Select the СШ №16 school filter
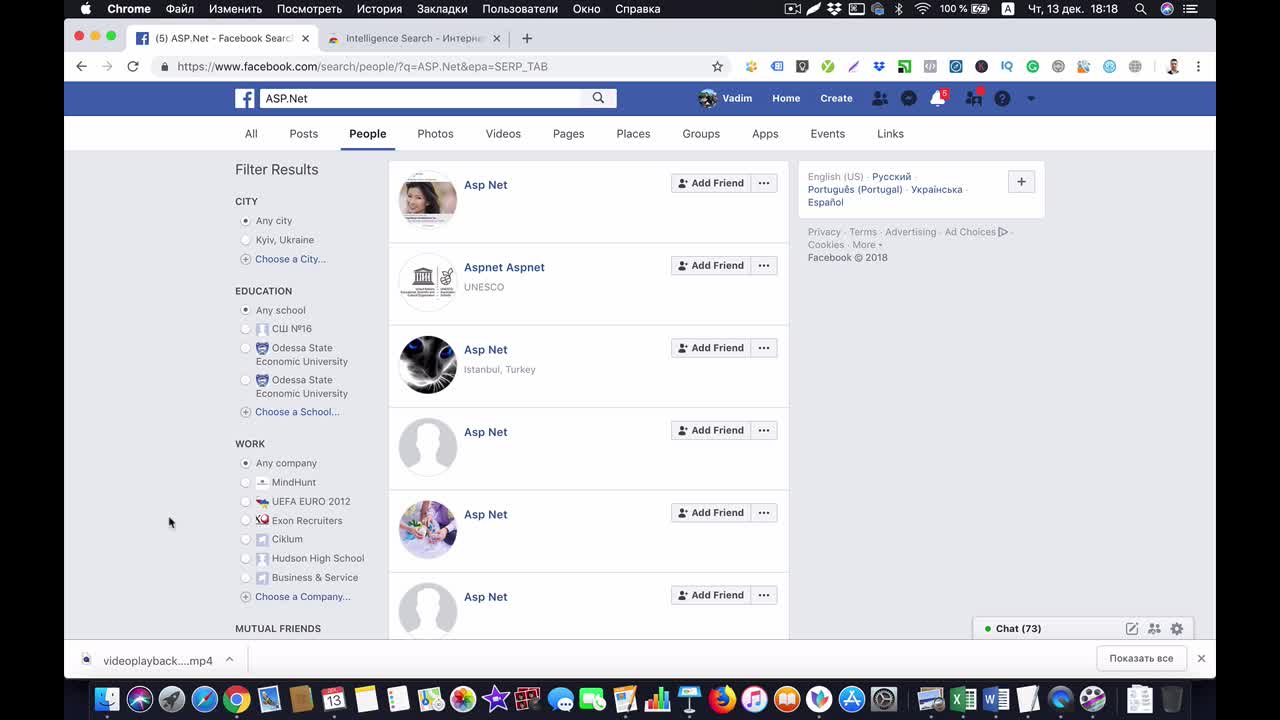The image size is (1280, 720). (x=246, y=329)
